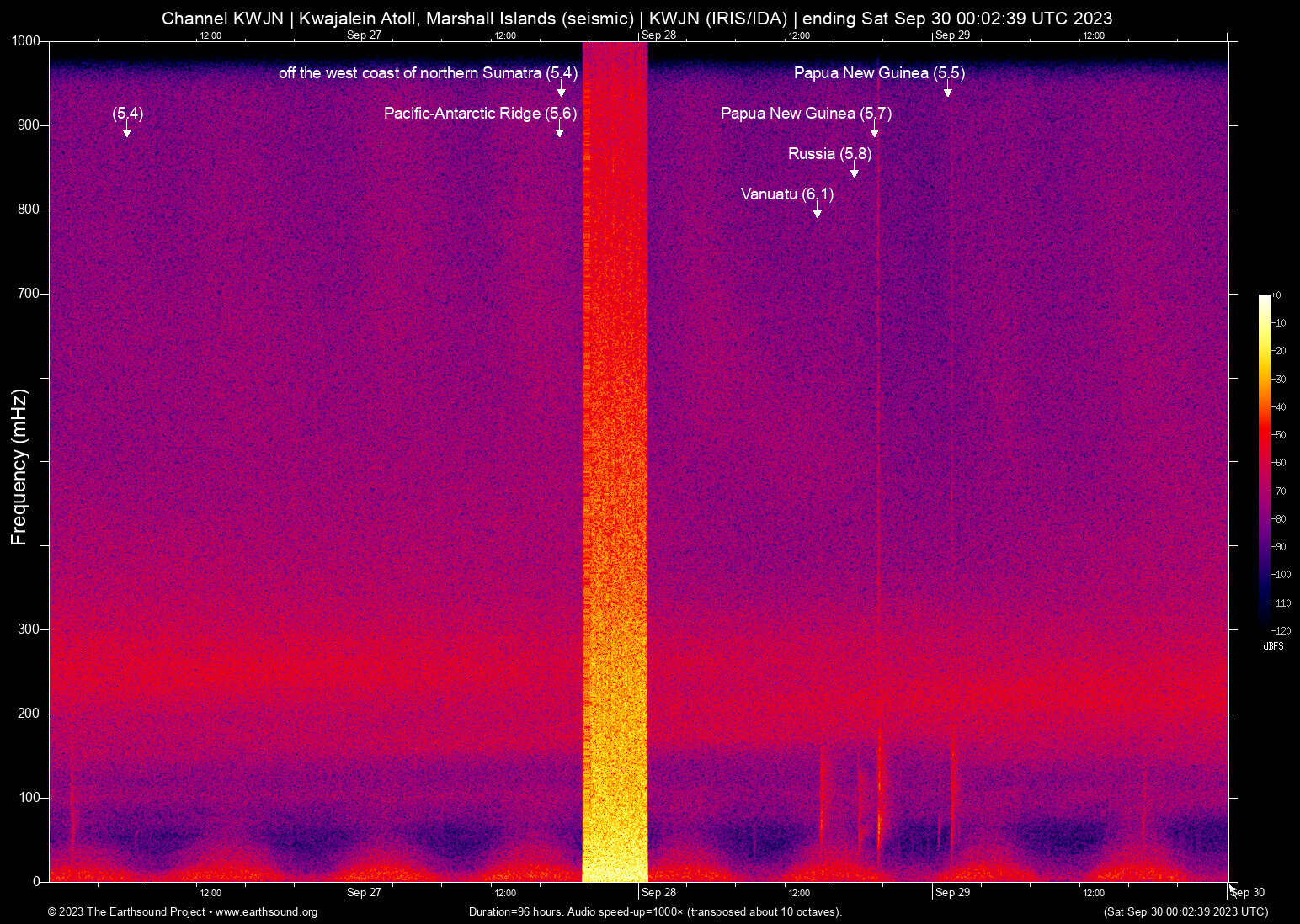This screenshot has width=1300, height=924.
Task: Click the Sep 27 label on top axis
Action: pos(364,35)
